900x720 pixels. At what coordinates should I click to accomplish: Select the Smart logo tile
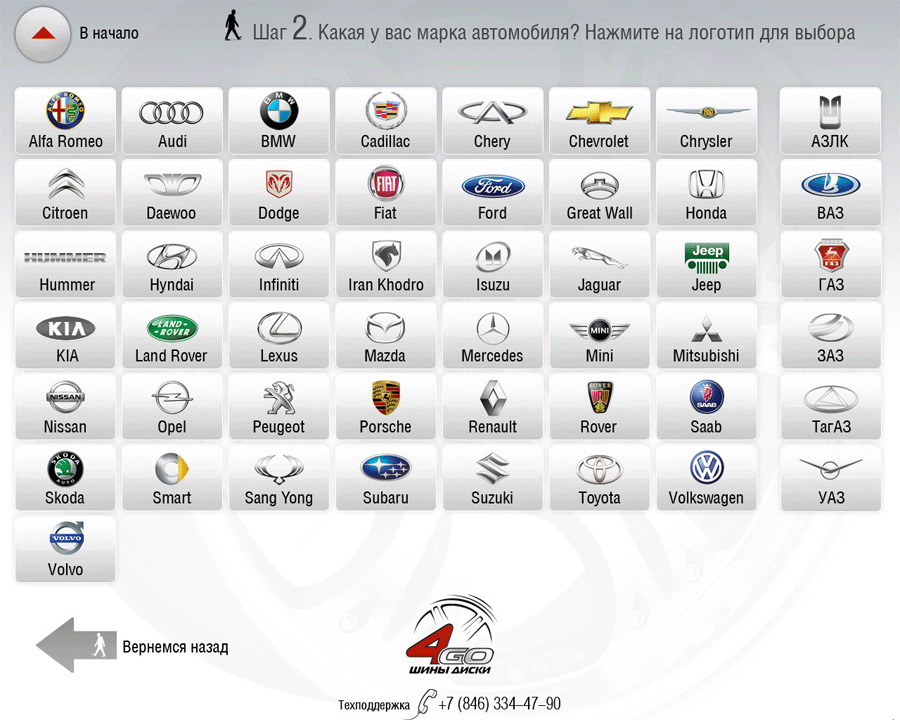coord(172,478)
